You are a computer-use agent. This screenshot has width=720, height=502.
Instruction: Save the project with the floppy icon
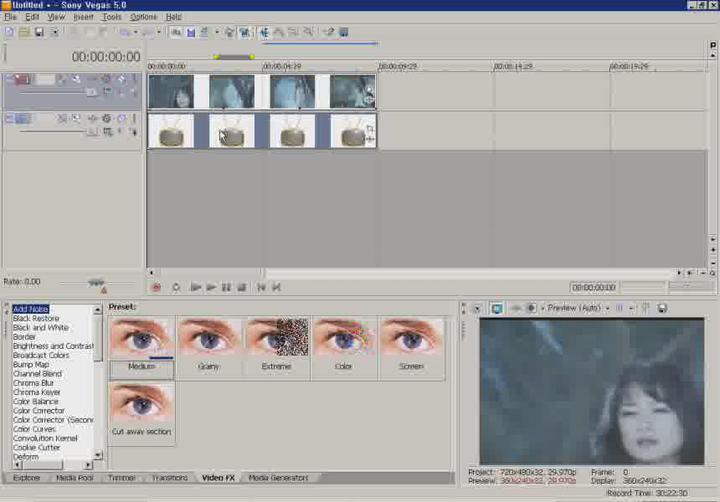pos(39,32)
